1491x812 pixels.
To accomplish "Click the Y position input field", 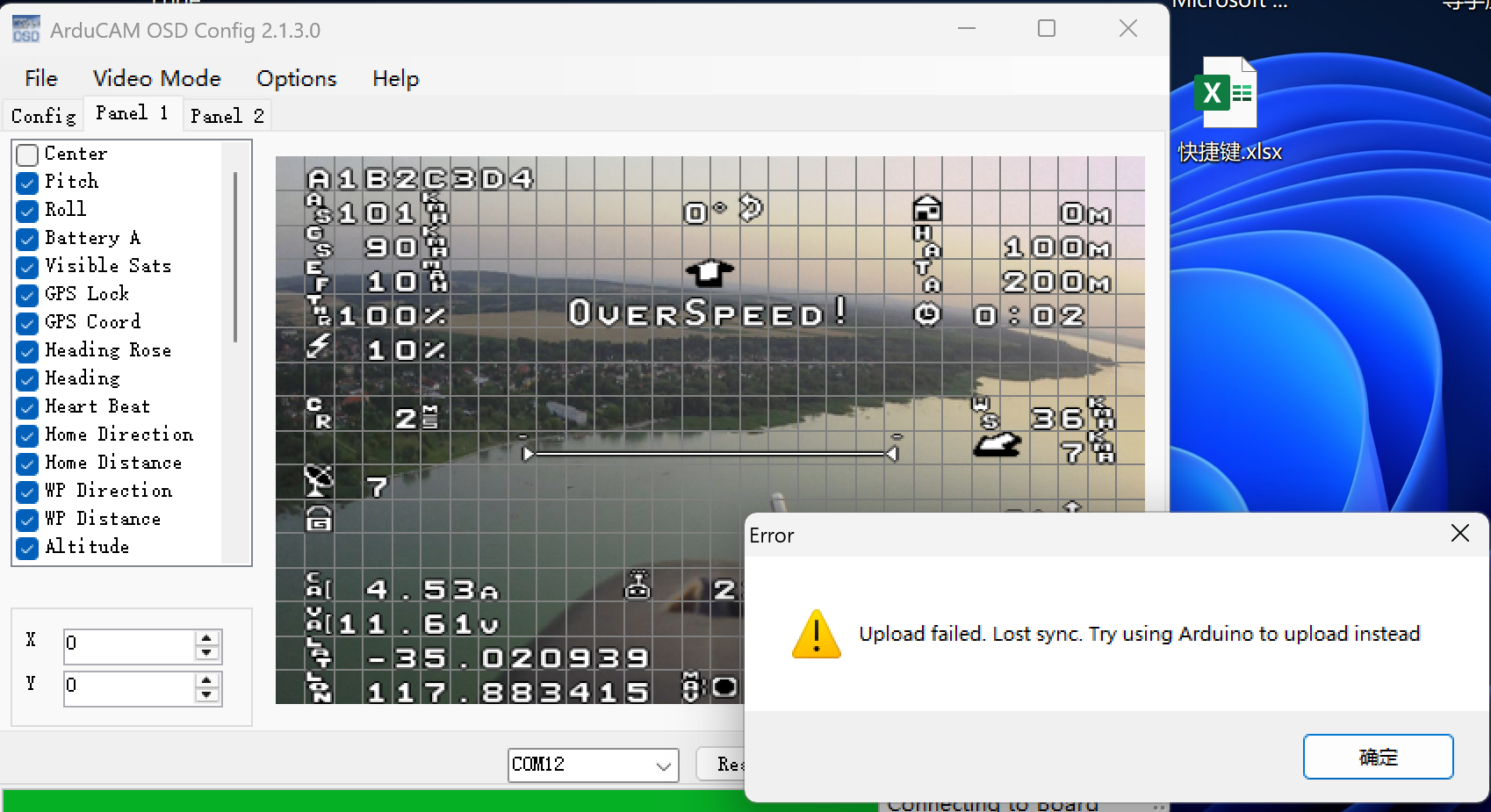I will (130, 687).
